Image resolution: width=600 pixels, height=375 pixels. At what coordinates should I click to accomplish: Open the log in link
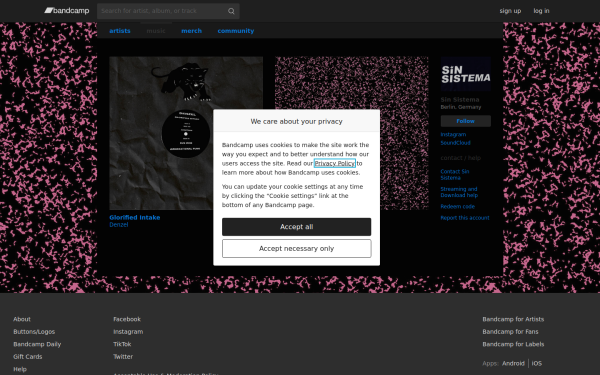541,11
